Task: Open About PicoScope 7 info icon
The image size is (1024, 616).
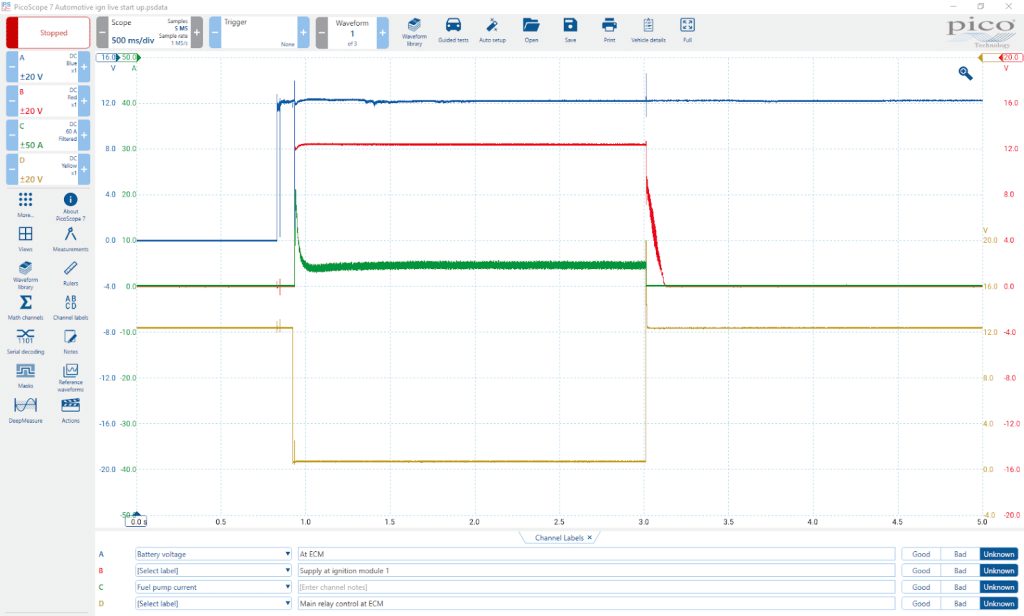Action: [x=71, y=206]
